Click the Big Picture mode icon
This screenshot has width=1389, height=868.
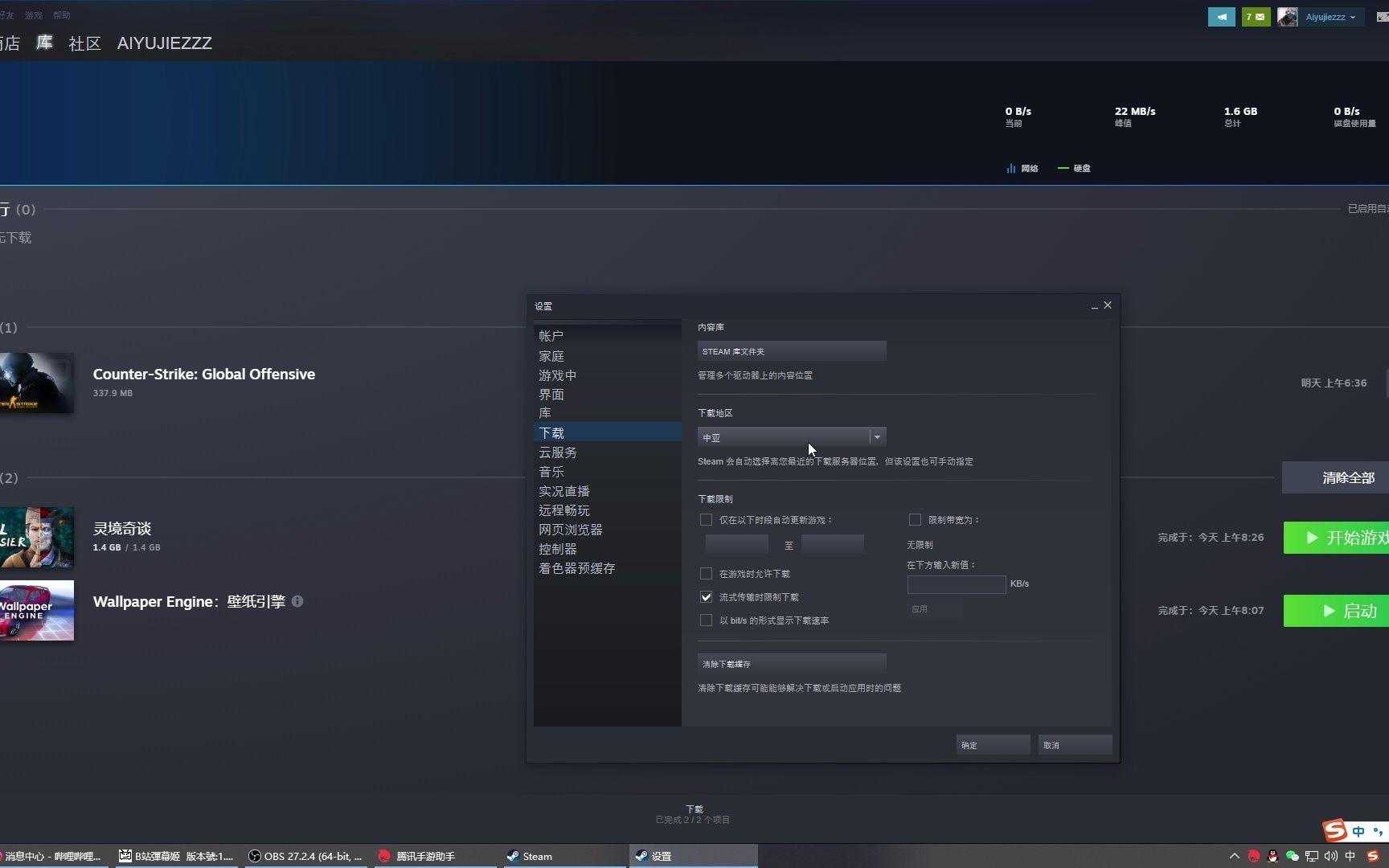pos(1383,17)
